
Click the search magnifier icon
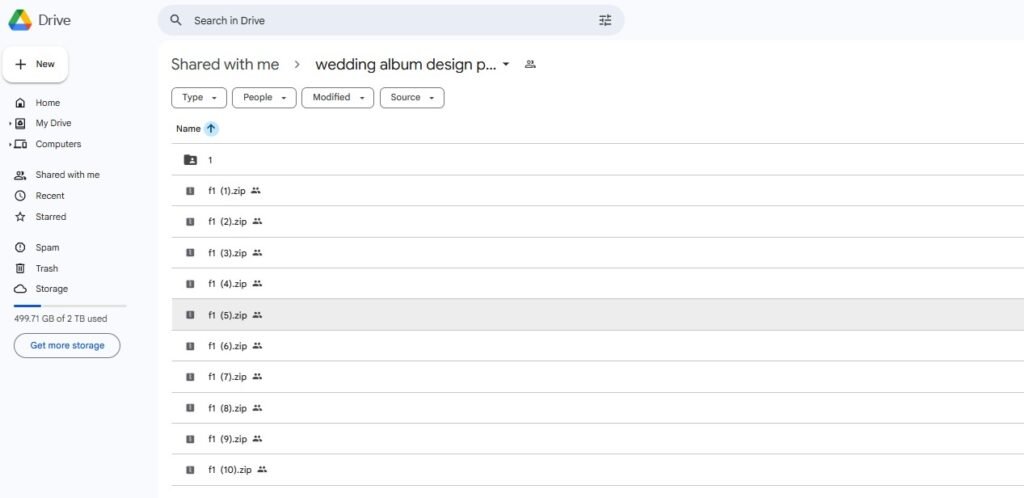coord(176,20)
